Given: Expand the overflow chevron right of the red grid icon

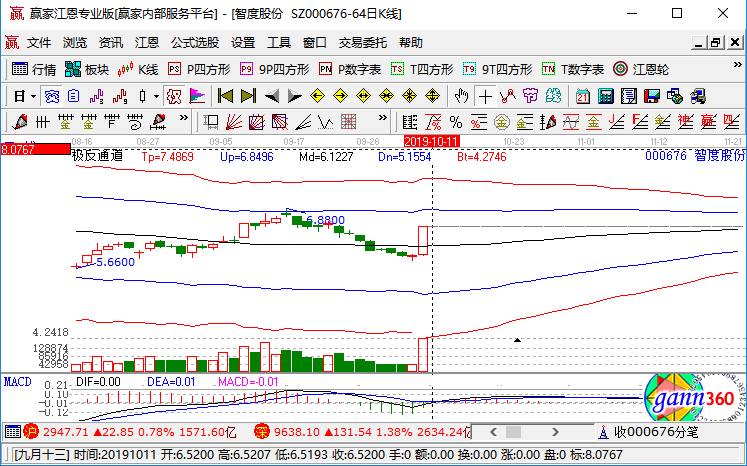Looking at the screenshot, I should coord(383,118).
